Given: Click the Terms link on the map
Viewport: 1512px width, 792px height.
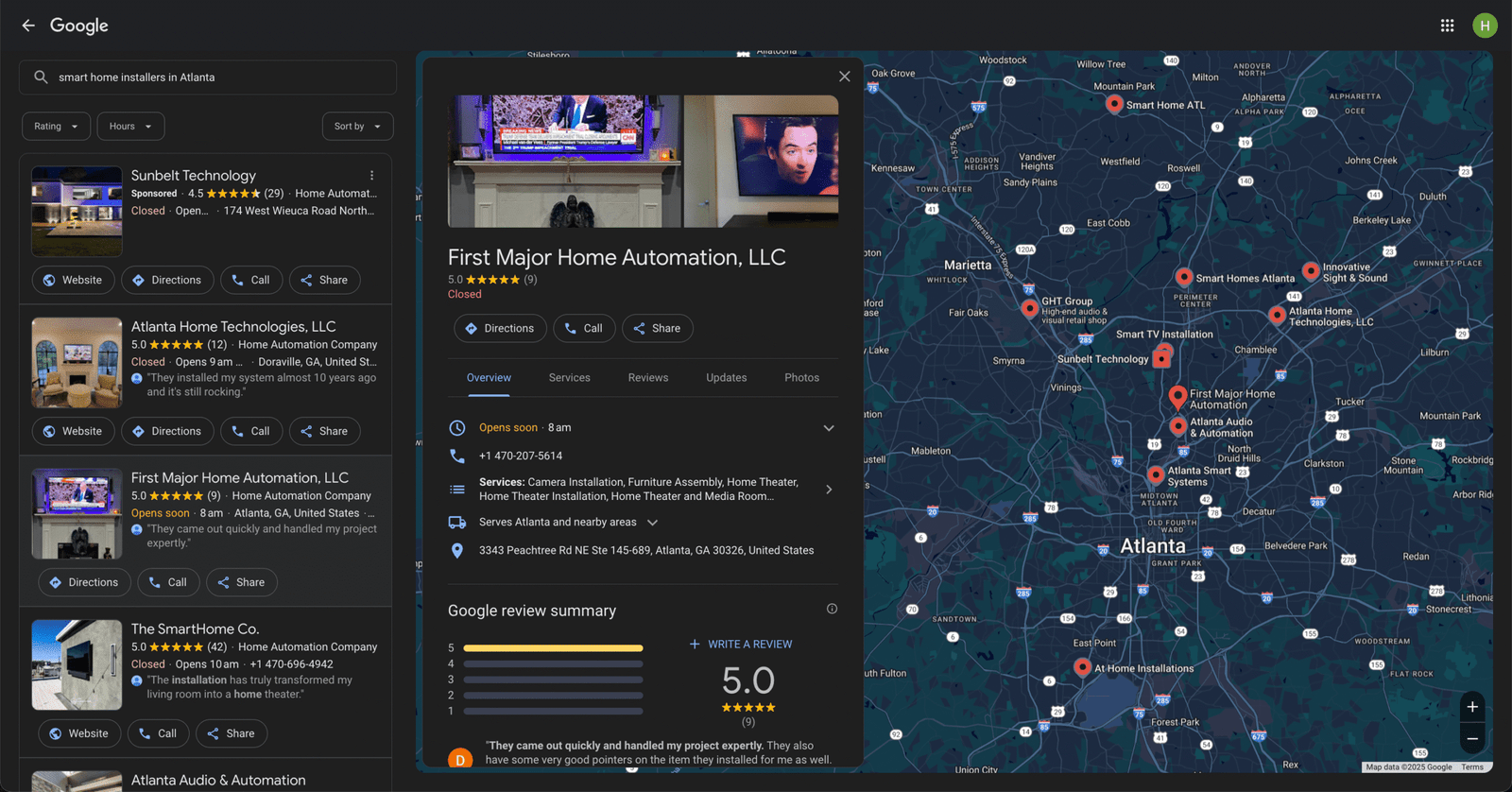Looking at the screenshot, I should click(1472, 766).
